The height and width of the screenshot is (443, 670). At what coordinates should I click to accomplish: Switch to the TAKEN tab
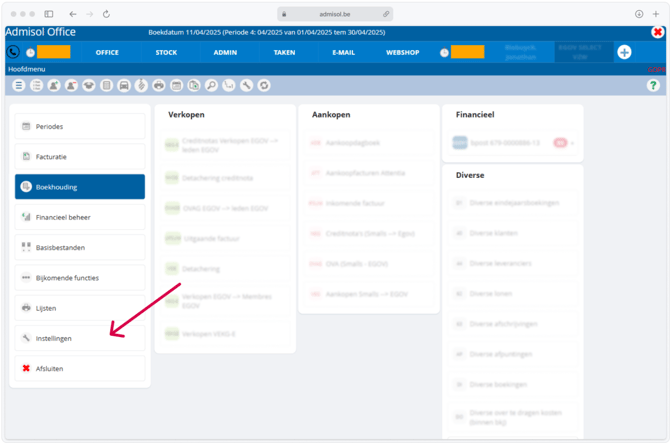tap(285, 53)
